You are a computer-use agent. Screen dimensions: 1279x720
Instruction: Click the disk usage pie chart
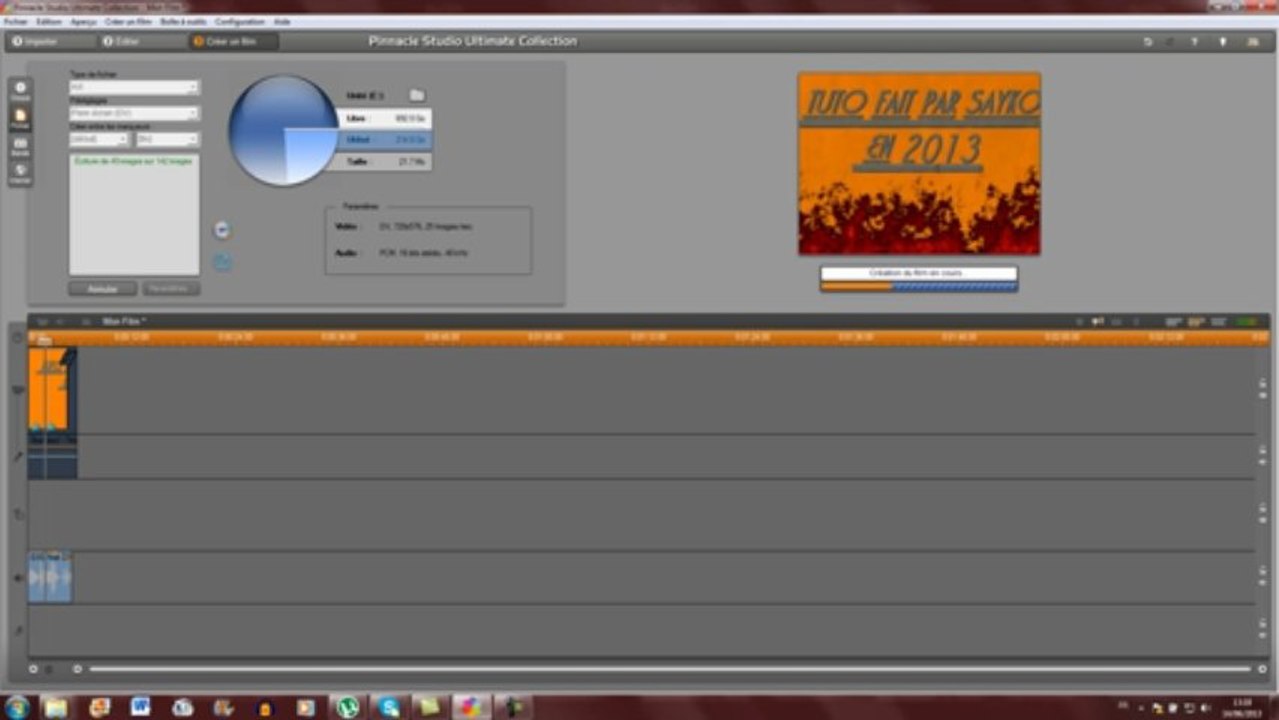click(x=283, y=130)
